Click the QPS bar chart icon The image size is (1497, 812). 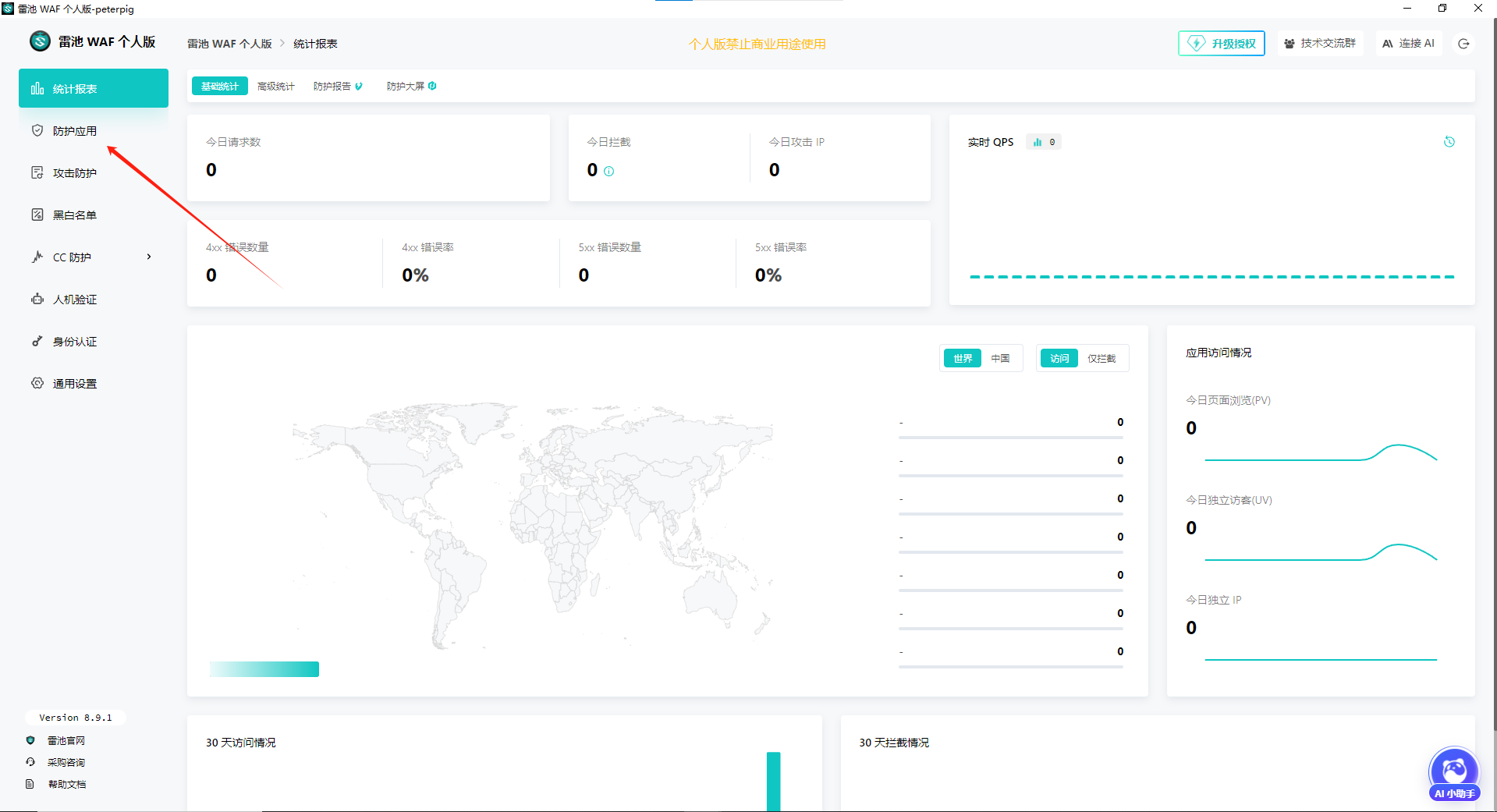tap(1038, 142)
